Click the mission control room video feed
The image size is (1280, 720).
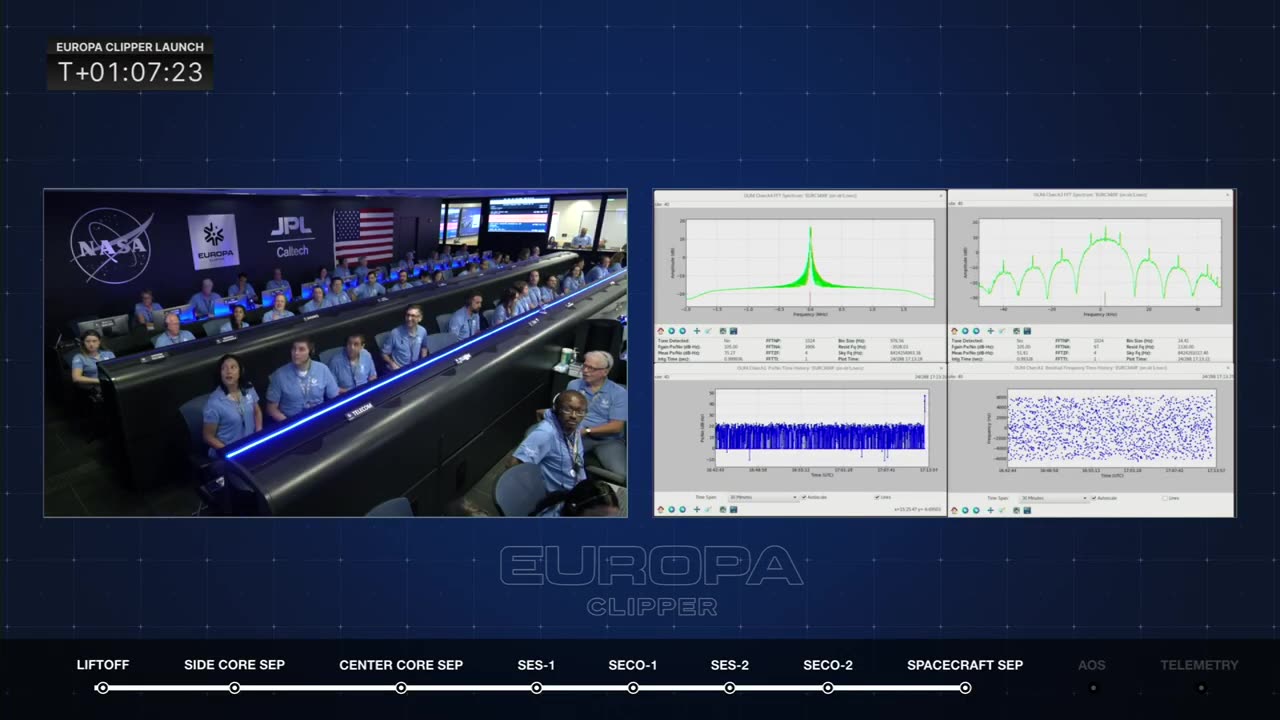click(x=335, y=353)
